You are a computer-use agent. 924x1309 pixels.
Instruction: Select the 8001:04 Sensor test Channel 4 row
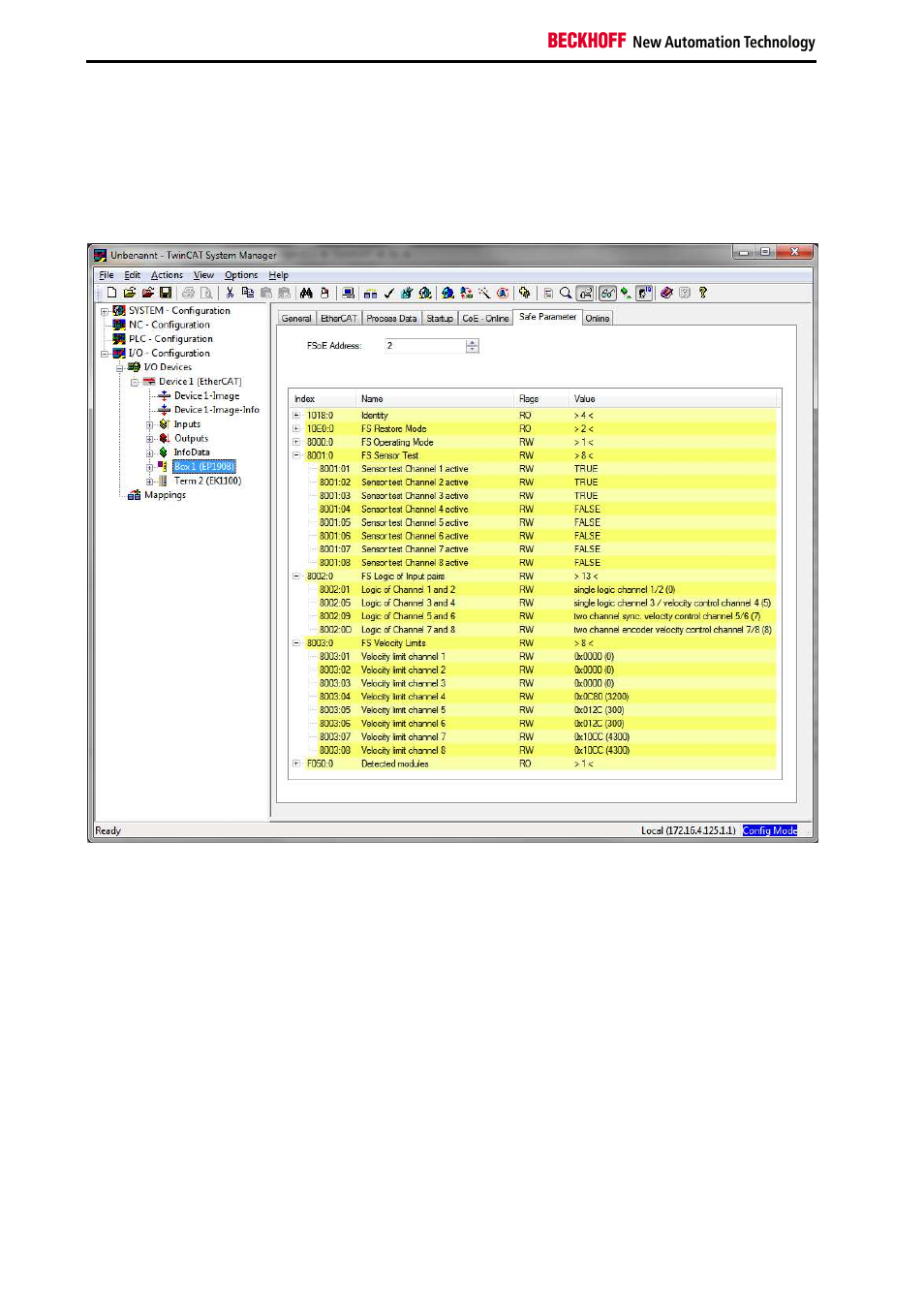pyautogui.click(x=534, y=510)
